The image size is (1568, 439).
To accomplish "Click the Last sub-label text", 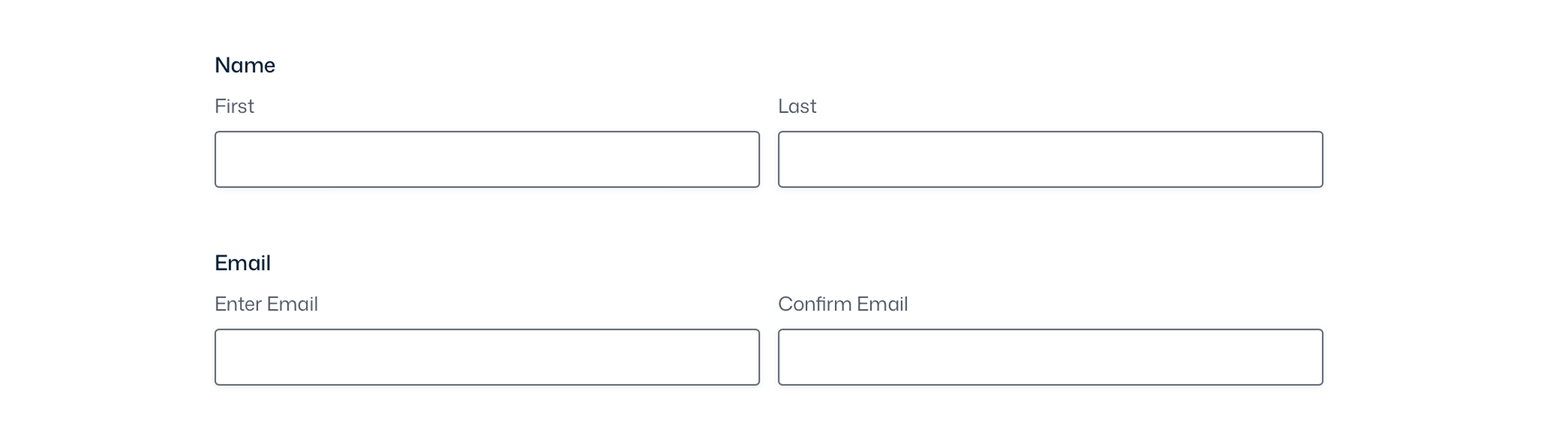I will (797, 106).
